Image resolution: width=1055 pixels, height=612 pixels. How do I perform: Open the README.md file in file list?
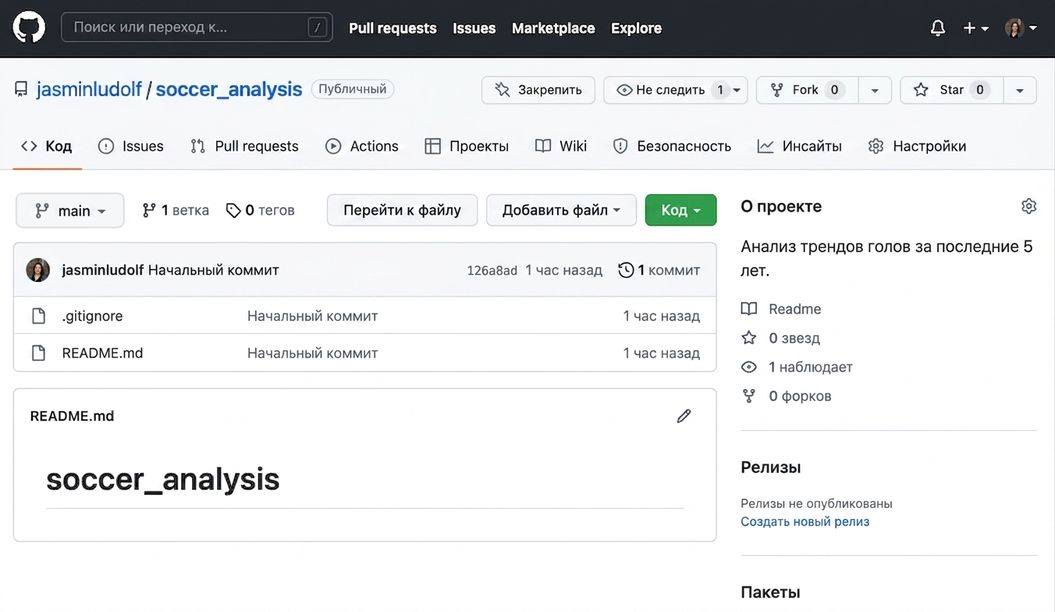(102, 352)
